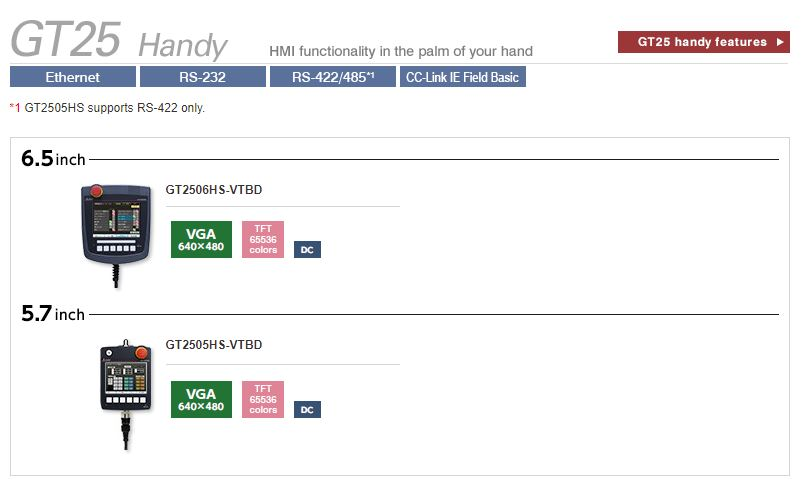The image size is (801, 484).
Task: Click the pink TFT badge under GT2506HS-VTBD
Action: click(263, 239)
